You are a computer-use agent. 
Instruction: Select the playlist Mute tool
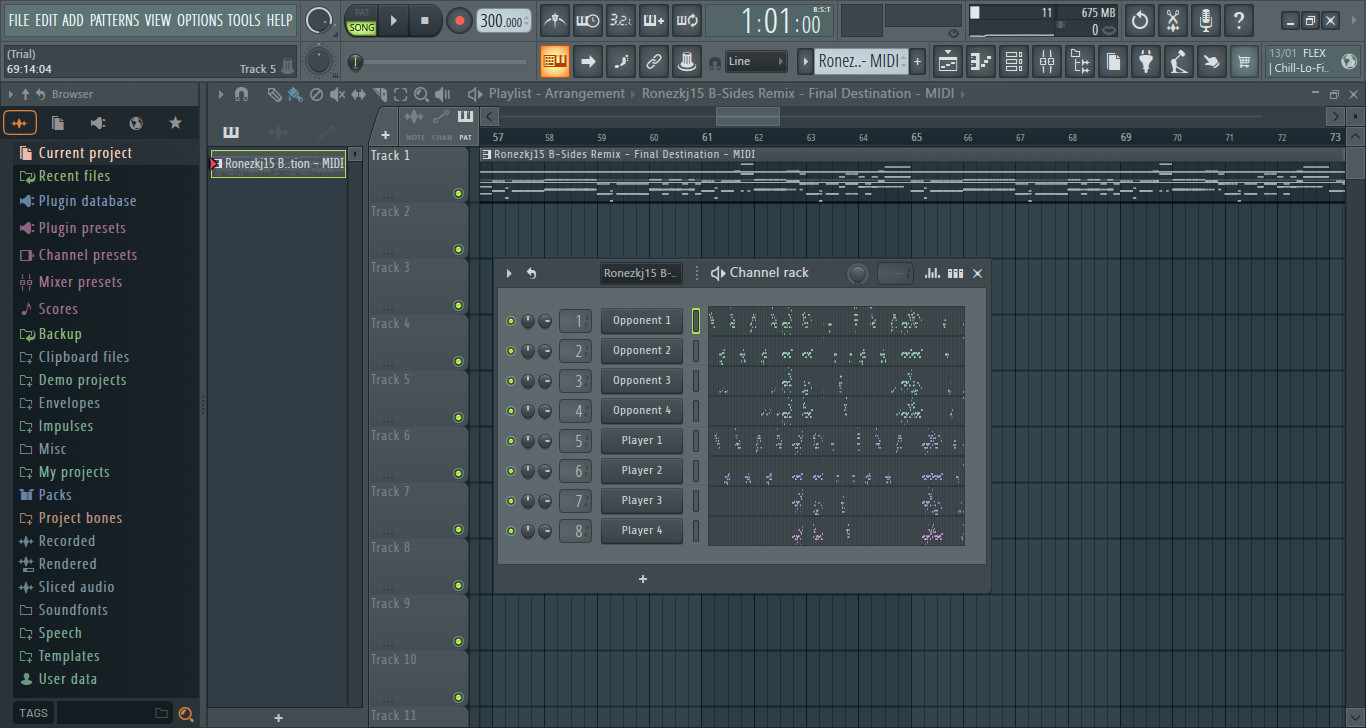tap(337, 94)
